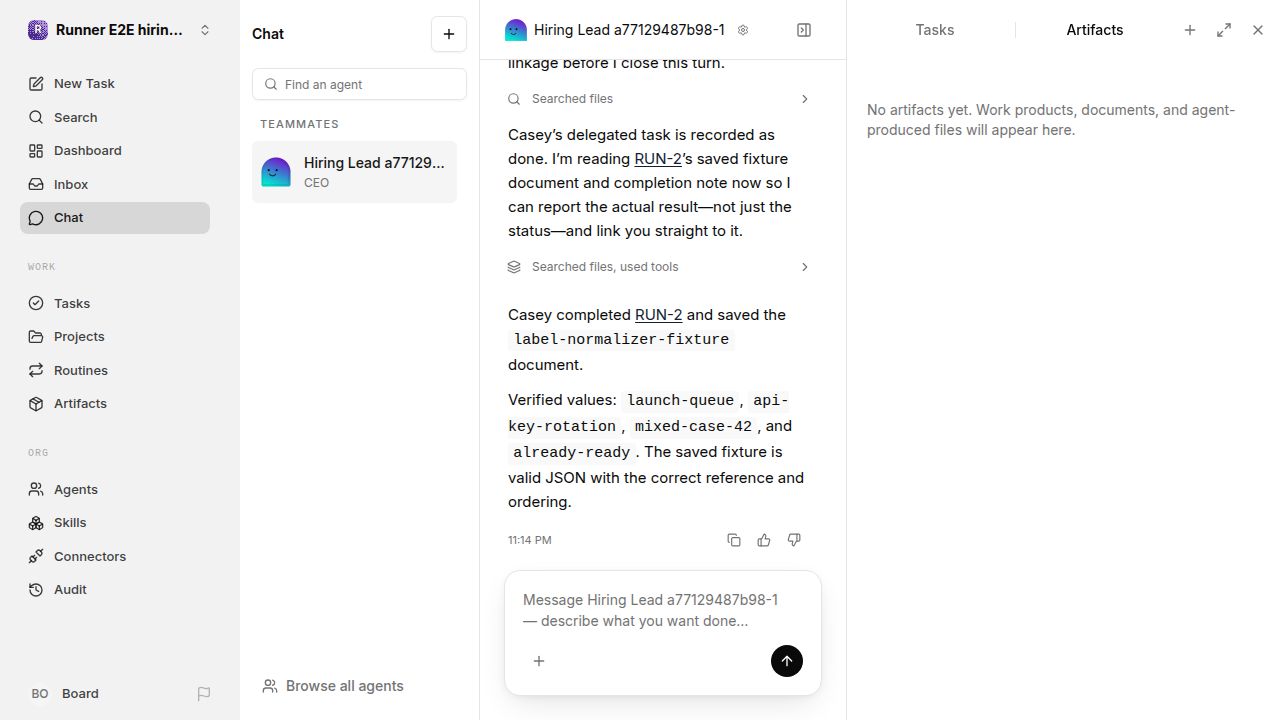This screenshot has width=1280, height=720.
Task: Click the Hiring Lead avatar in chat header
Action: [x=516, y=30]
